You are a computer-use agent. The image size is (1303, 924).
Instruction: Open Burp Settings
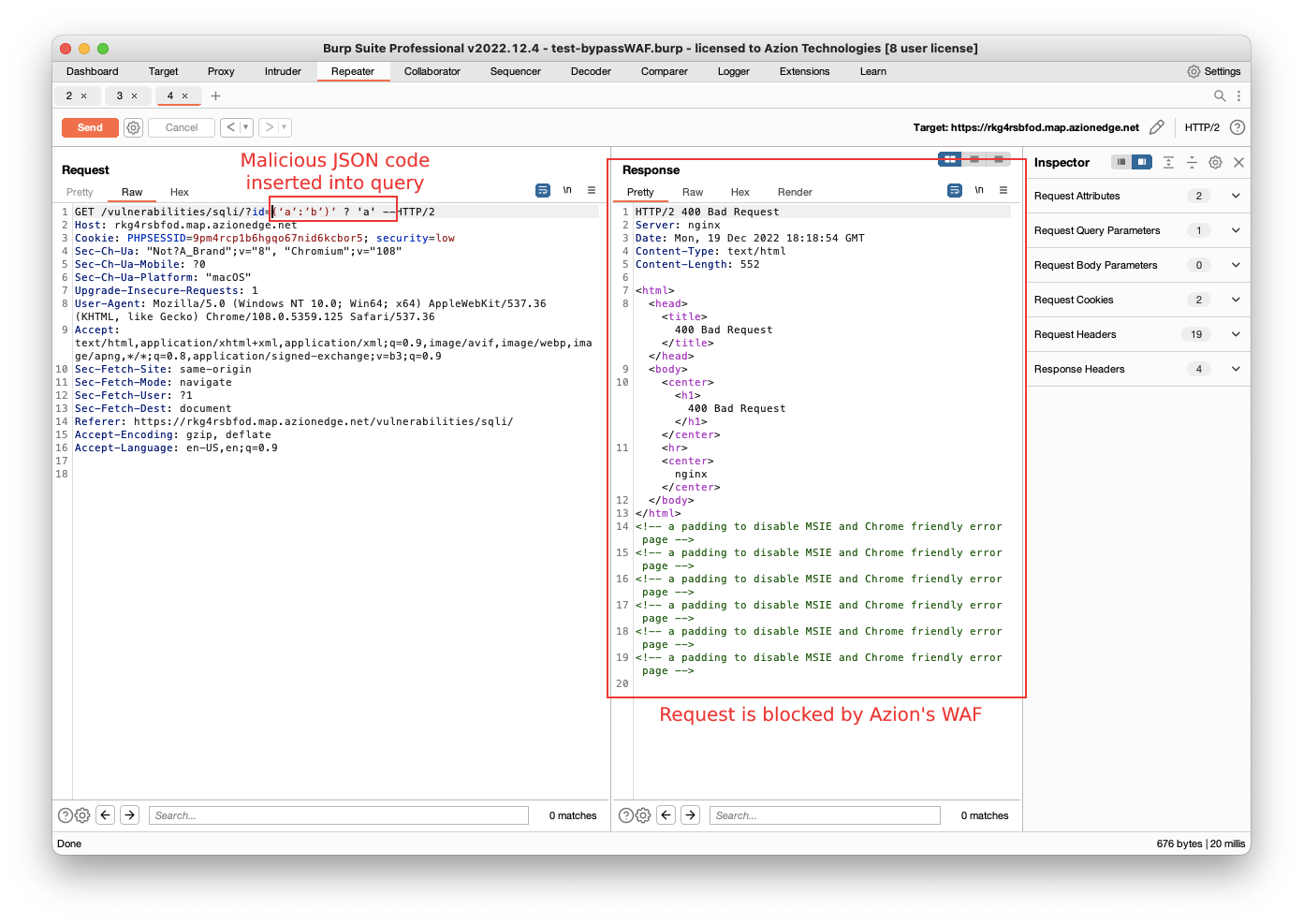click(1214, 71)
